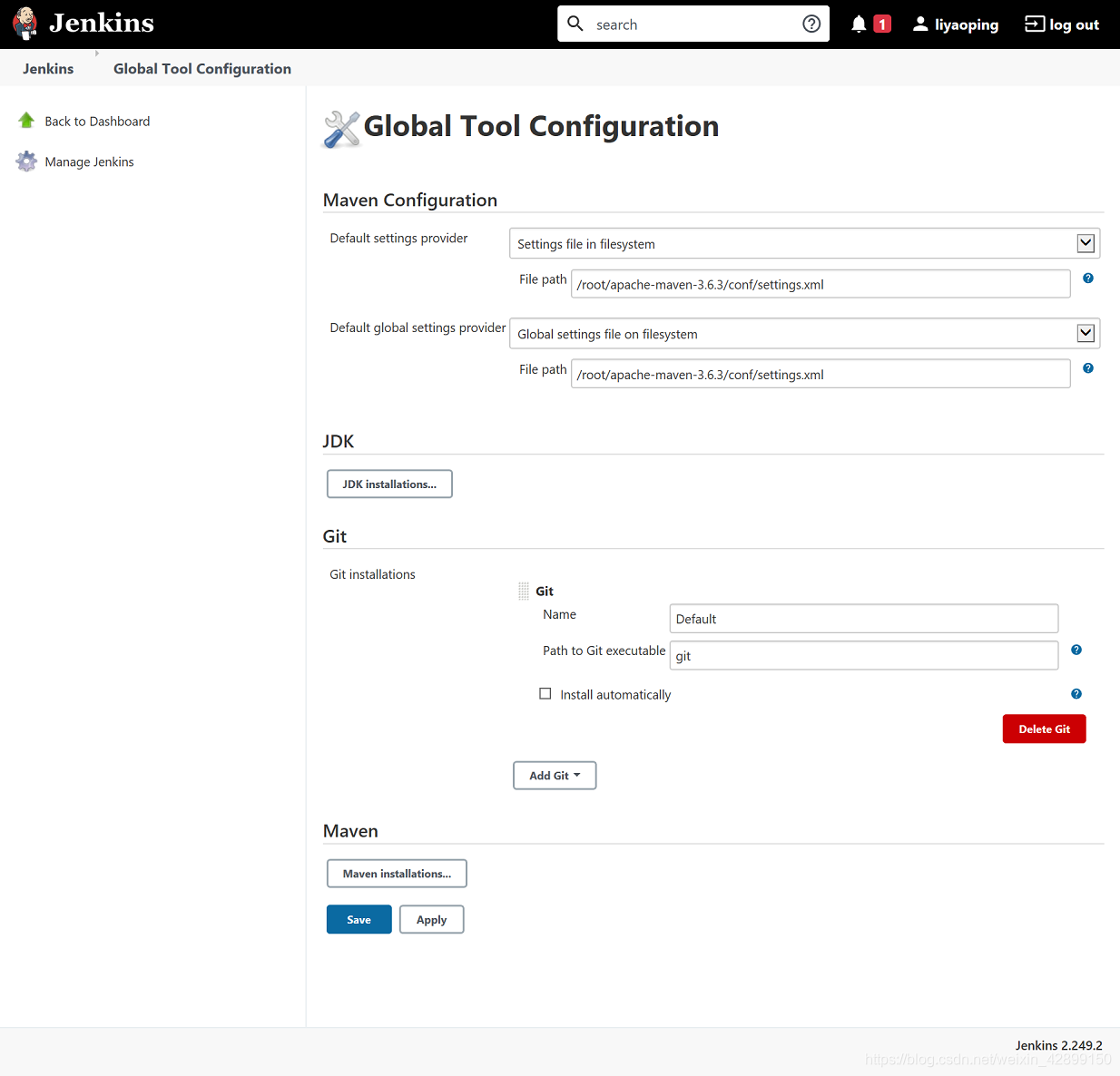Open help for global settings File path
1120x1076 pixels.
[x=1088, y=368]
